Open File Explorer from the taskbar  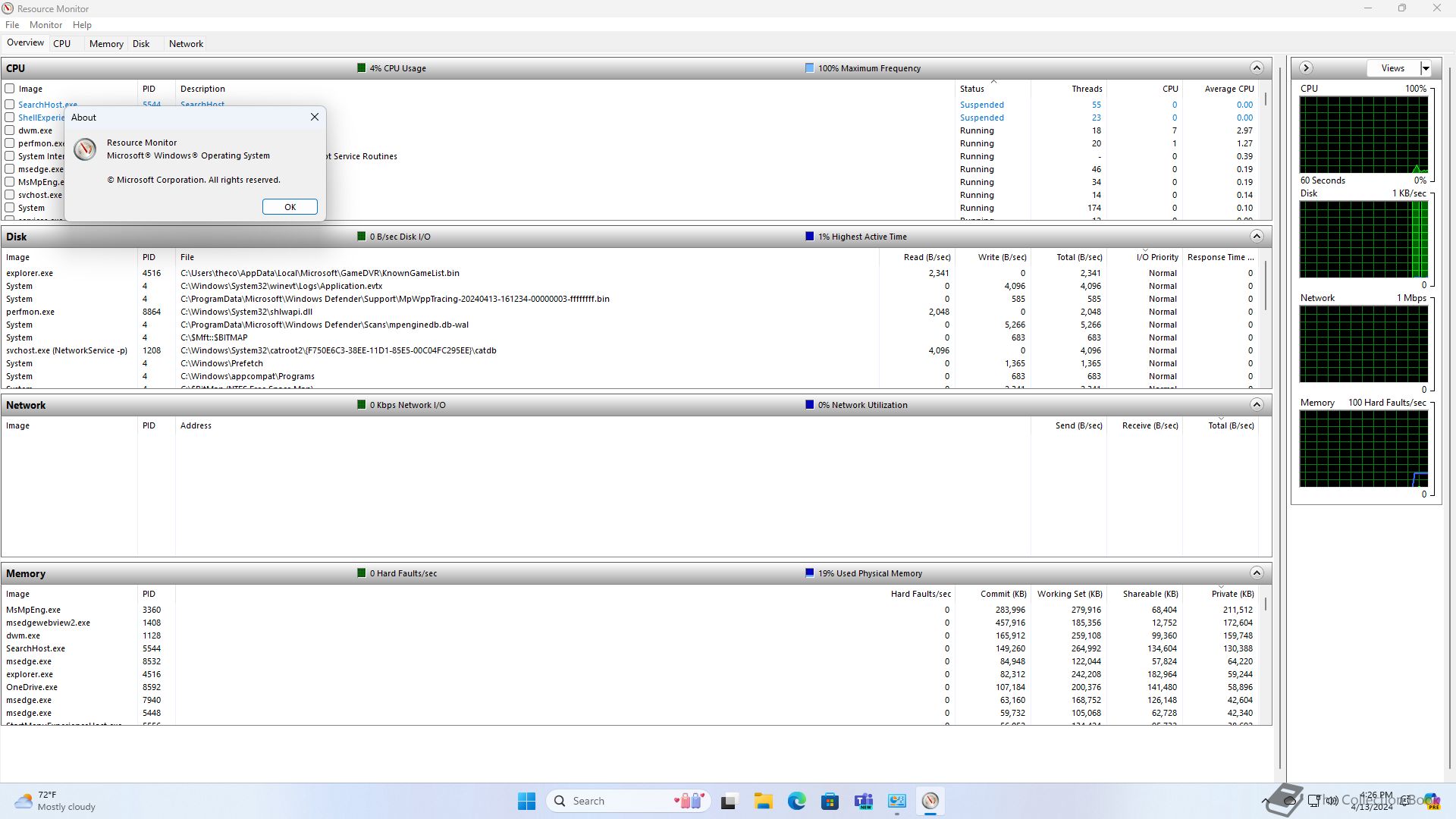763,801
